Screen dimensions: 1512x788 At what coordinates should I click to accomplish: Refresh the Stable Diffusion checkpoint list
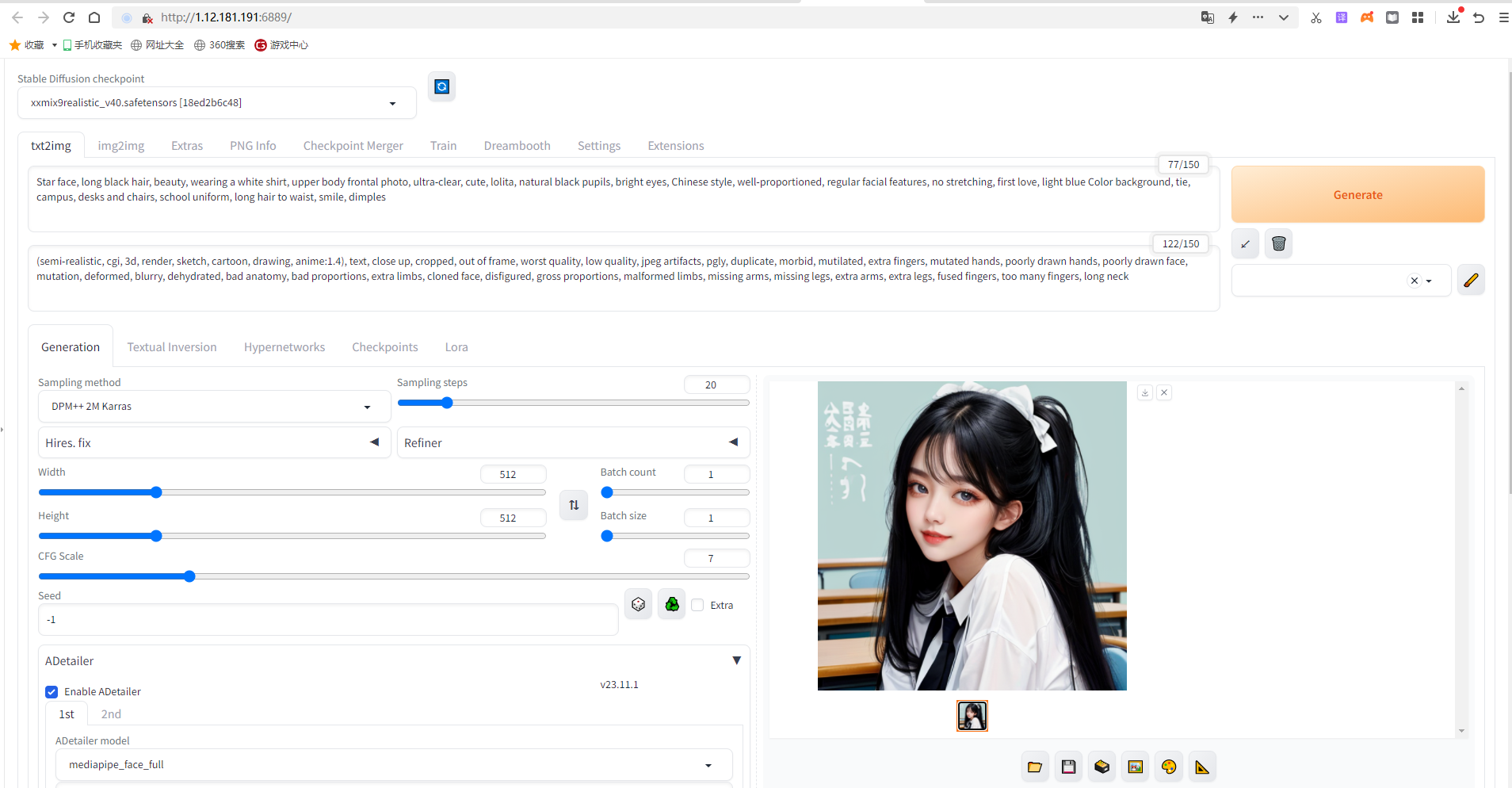(441, 86)
